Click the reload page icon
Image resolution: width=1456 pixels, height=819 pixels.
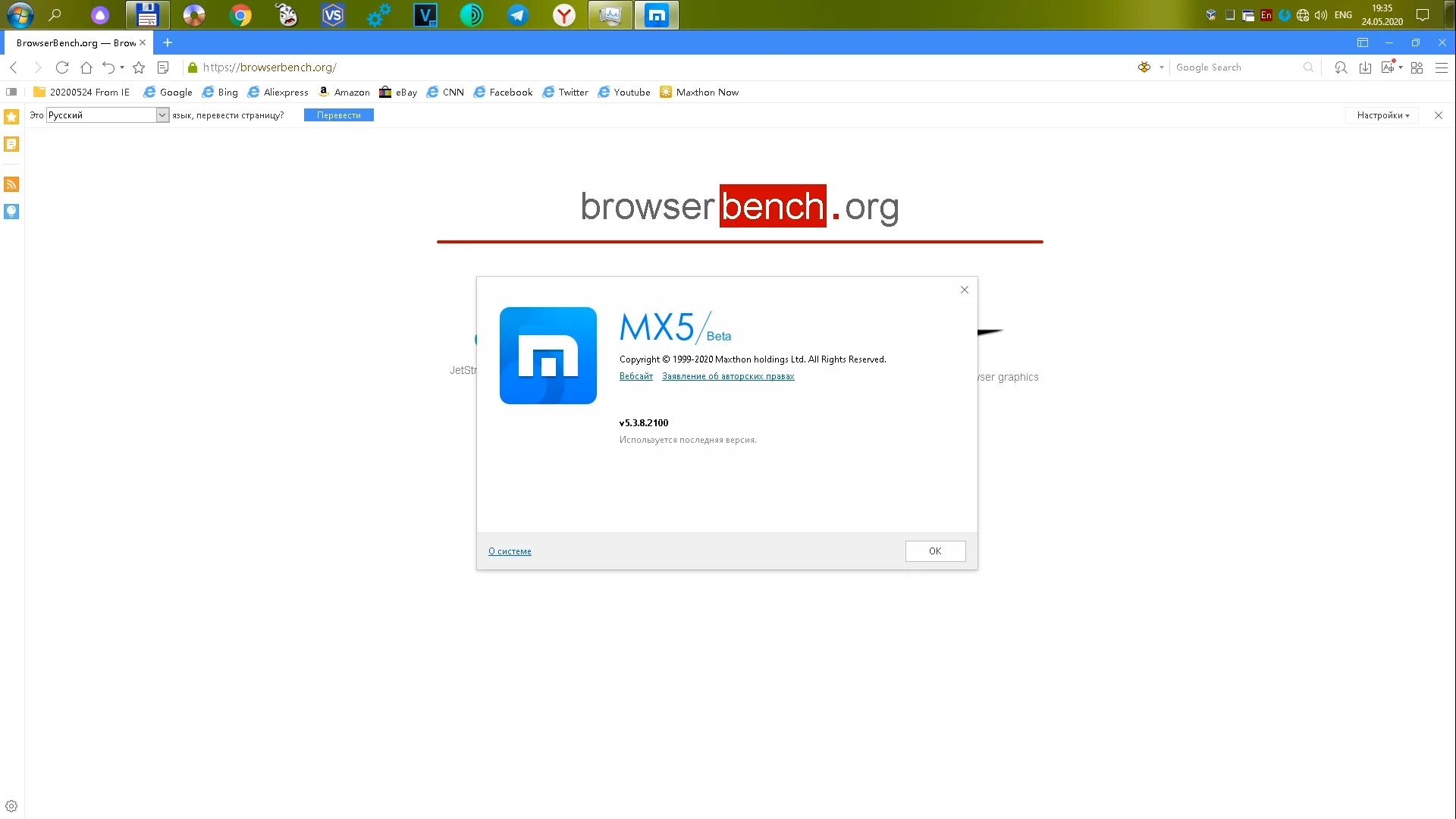[x=62, y=67]
